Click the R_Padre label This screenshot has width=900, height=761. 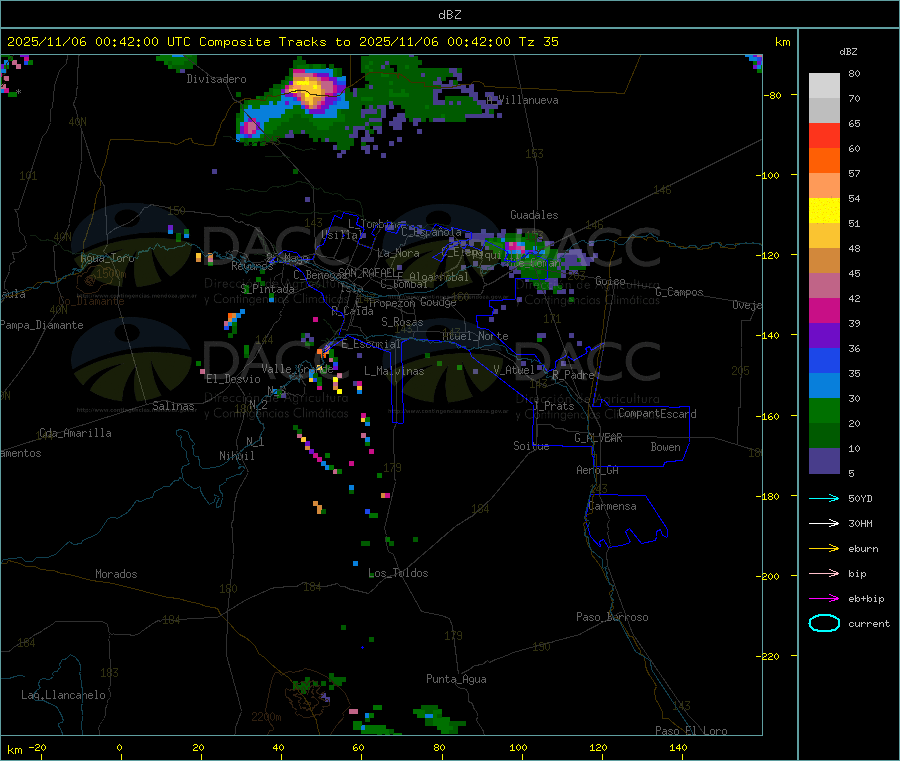click(573, 375)
